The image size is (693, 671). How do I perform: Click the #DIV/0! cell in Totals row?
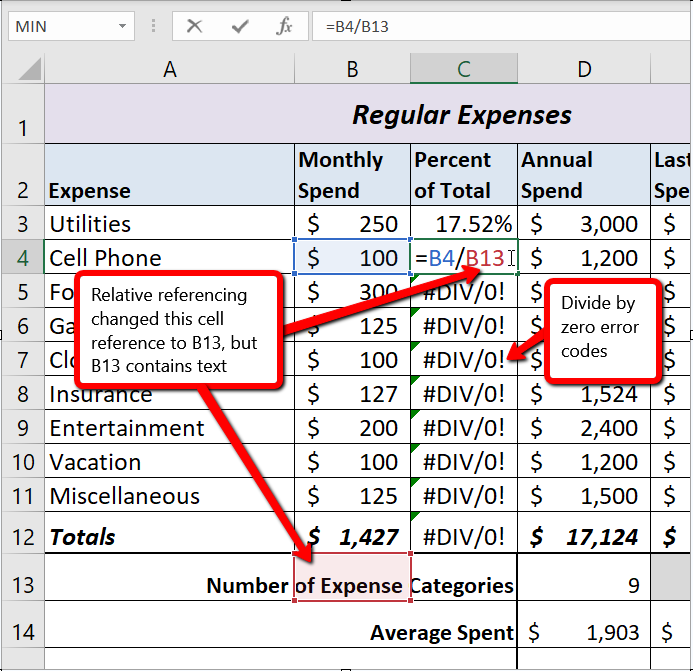pyautogui.click(x=464, y=533)
